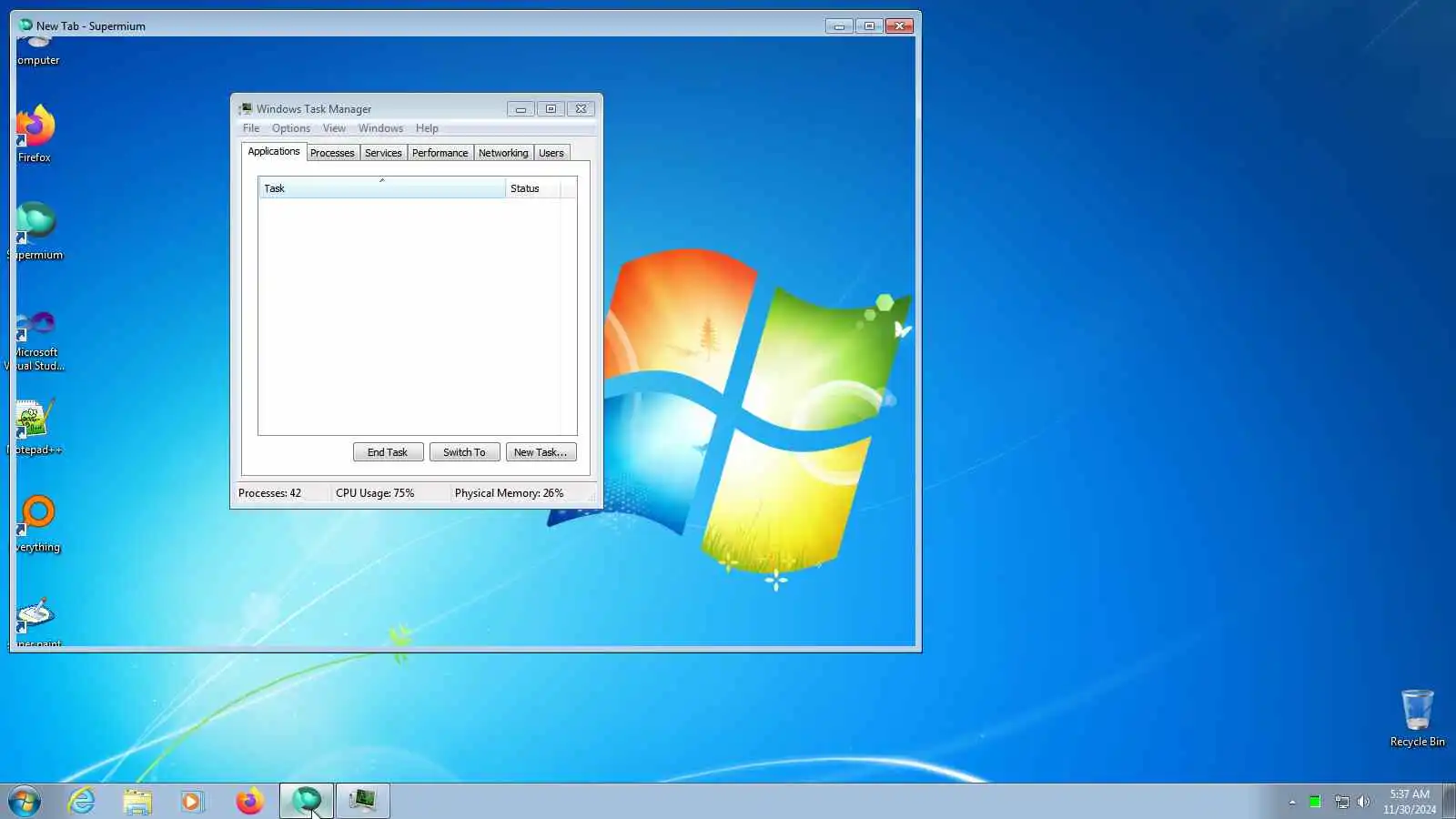Screen dimensions: 1456x819
Task: Click the End Task button
Action: pyautogui.click(x=388, y=452)
